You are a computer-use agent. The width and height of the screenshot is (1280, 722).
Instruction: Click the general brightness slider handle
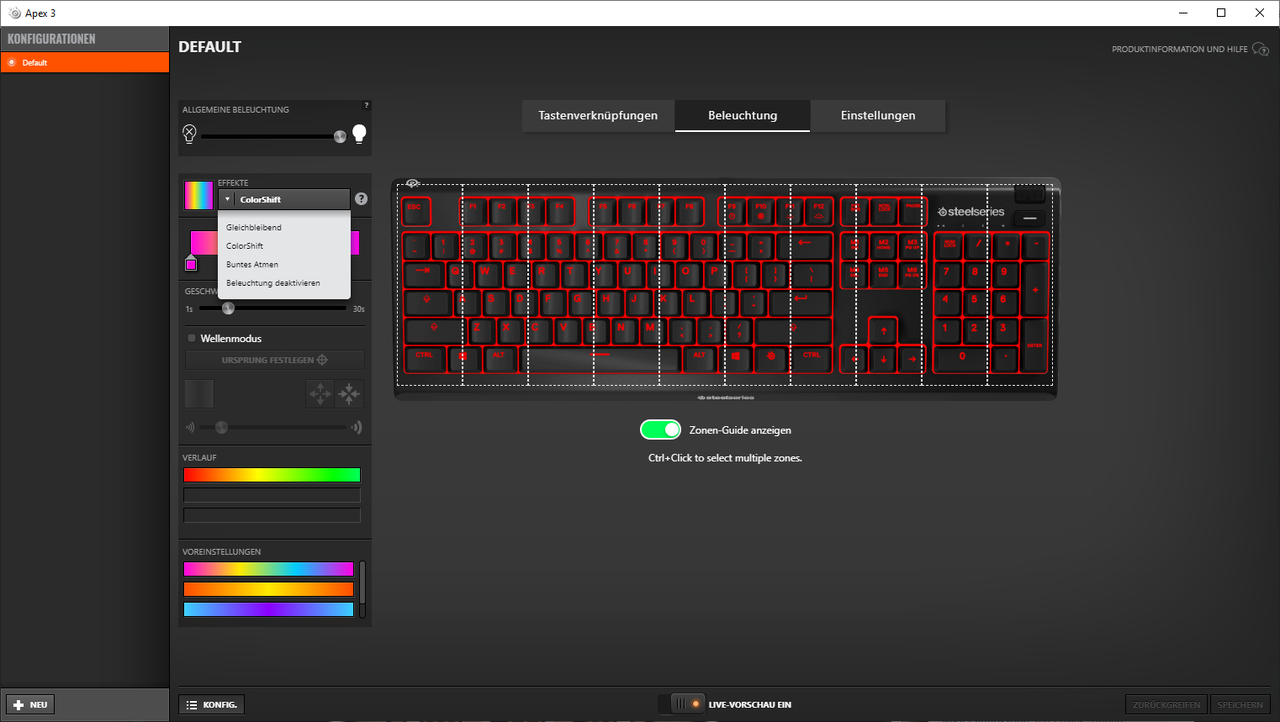(340, 136)
